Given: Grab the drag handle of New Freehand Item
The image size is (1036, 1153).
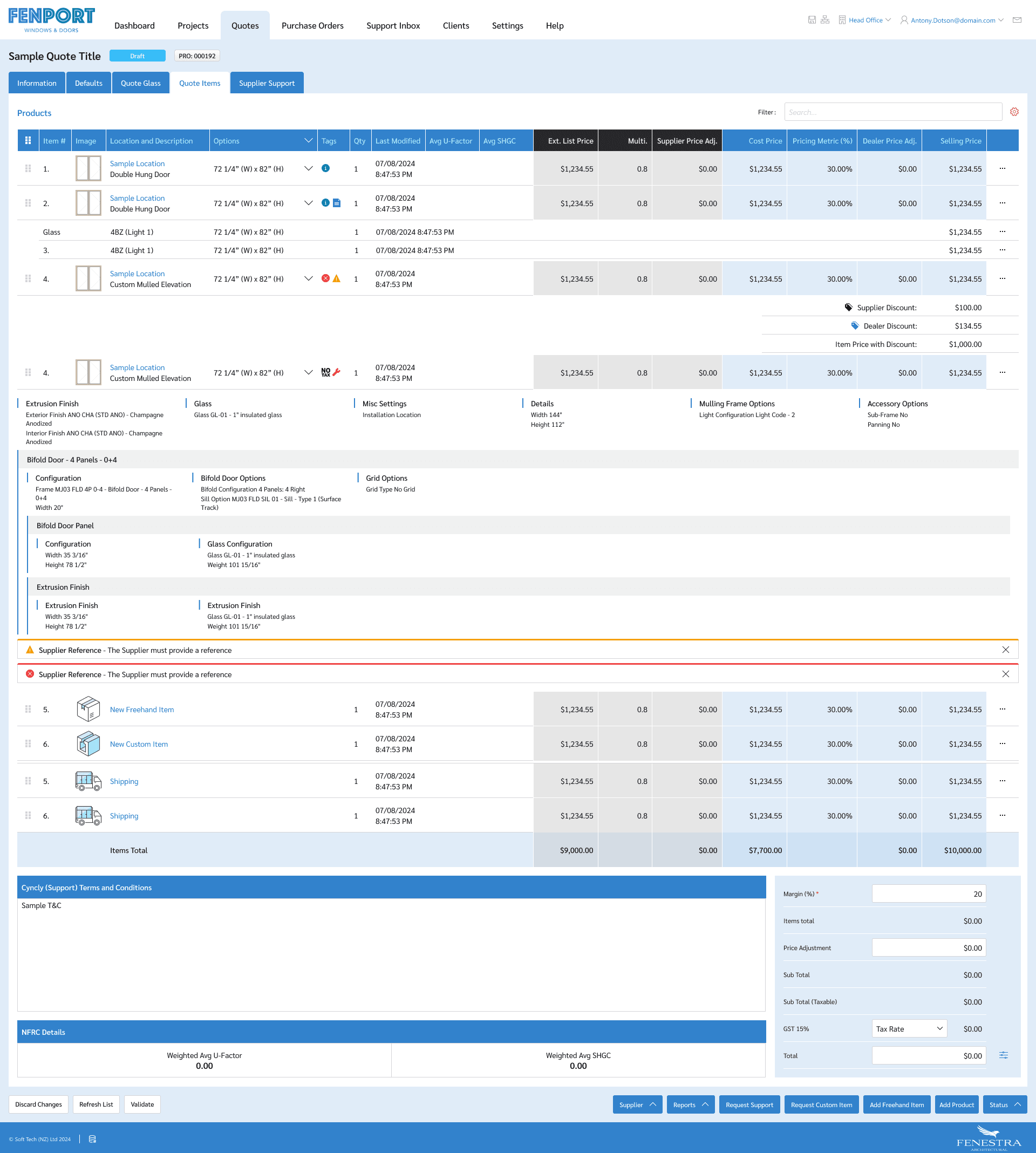Looking at the screenshot, I should pos(28,709).
